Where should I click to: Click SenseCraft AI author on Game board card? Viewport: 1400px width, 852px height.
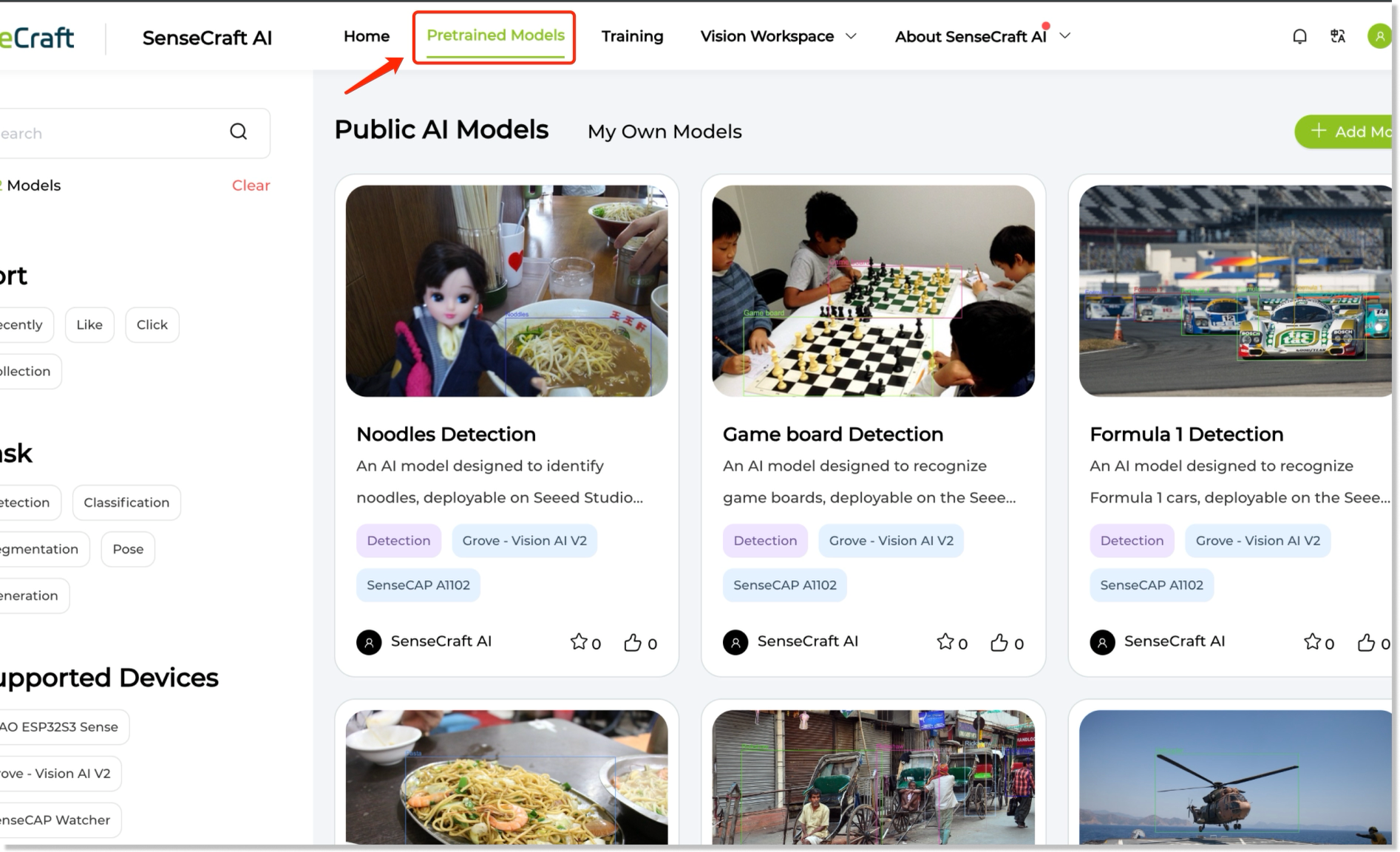coord(808,641)
